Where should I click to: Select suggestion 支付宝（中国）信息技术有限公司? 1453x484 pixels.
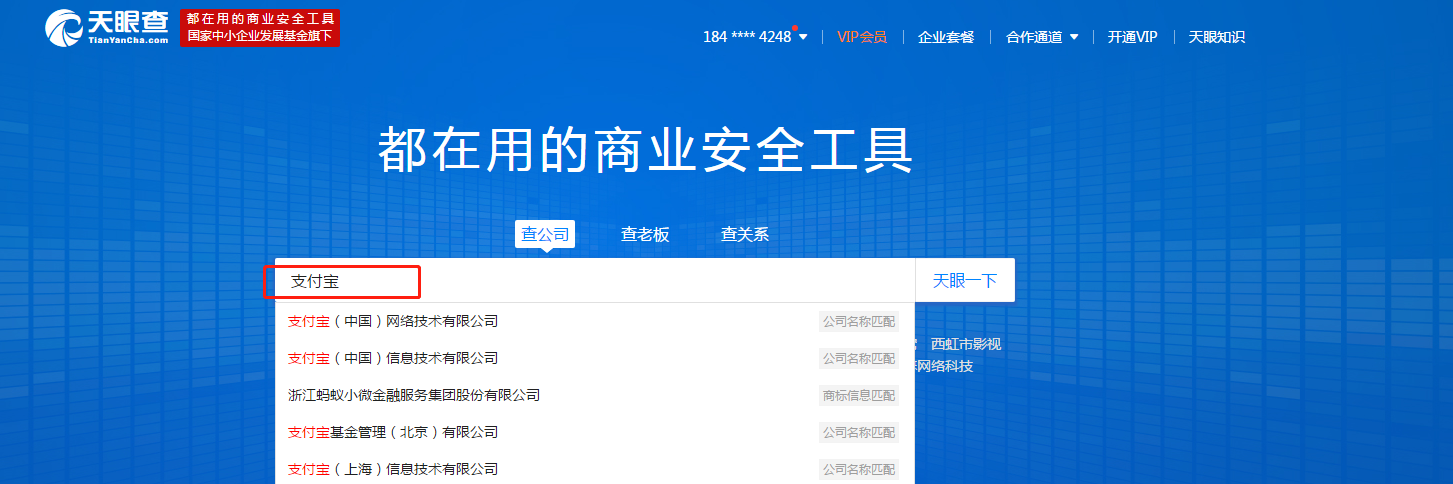(x=594, y=358)
